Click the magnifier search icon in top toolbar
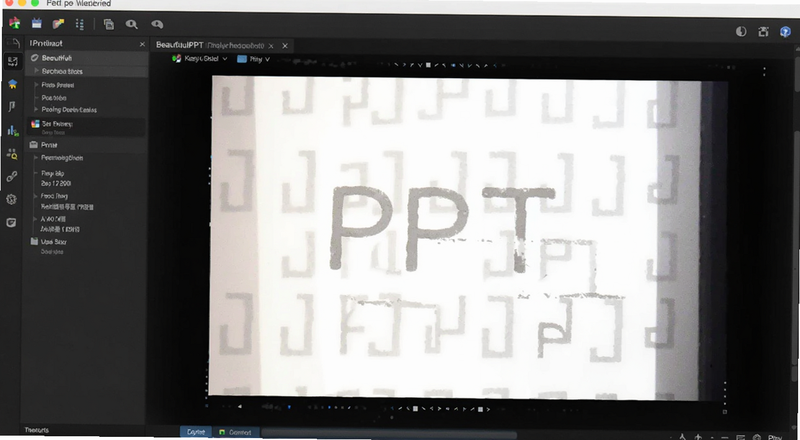This screenshot has width=800, height=440. pyautogui.click(x=132, y=24)
